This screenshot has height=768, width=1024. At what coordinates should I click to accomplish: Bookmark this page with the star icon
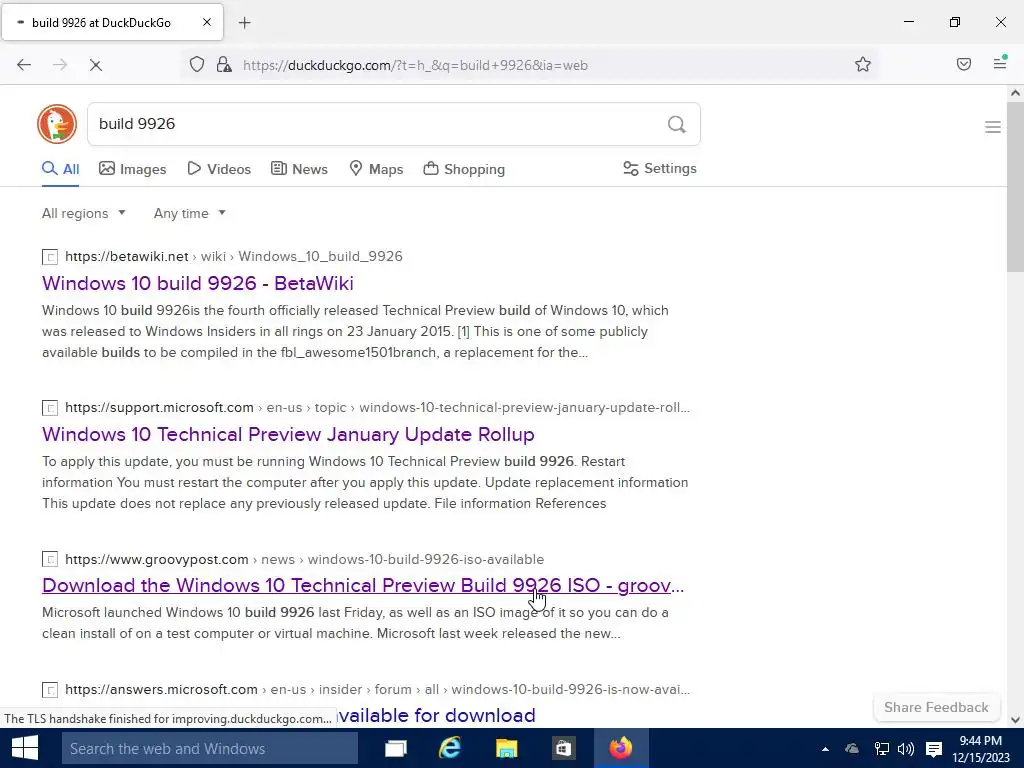point(863,64)
